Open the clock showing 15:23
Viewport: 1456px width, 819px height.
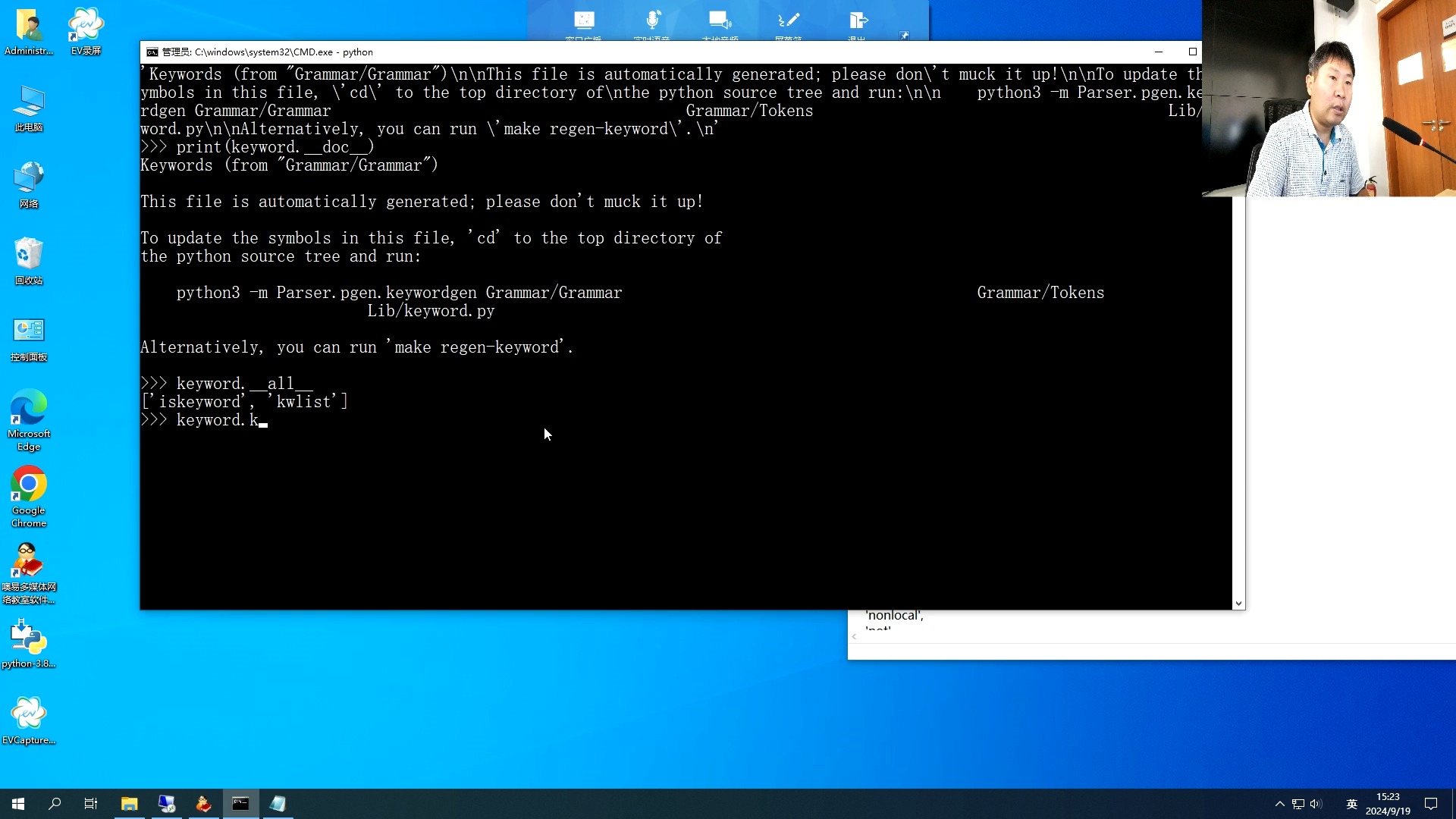pos(1388,804)
